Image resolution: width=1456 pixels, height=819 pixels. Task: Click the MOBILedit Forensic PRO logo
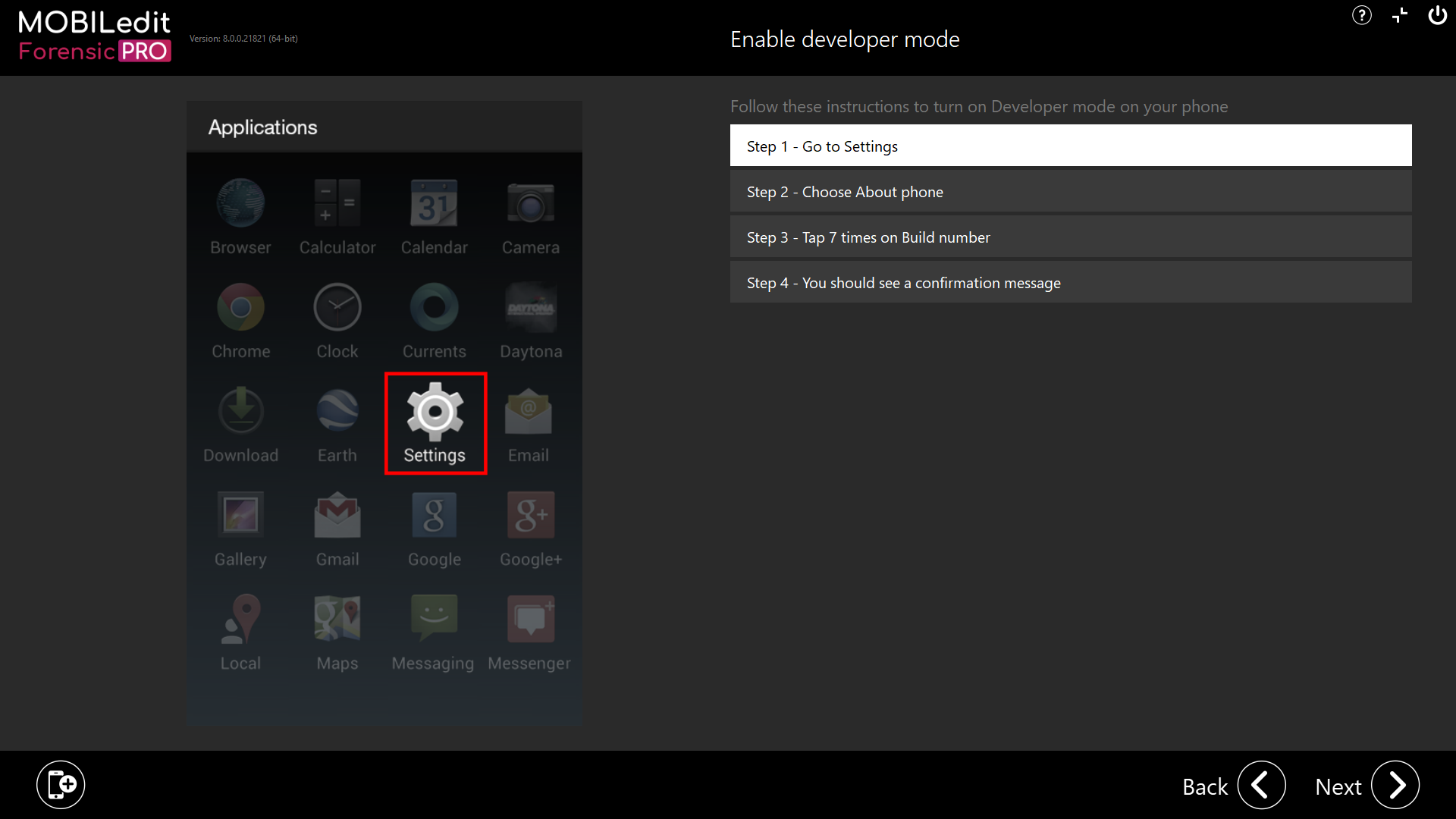(94, 36)
